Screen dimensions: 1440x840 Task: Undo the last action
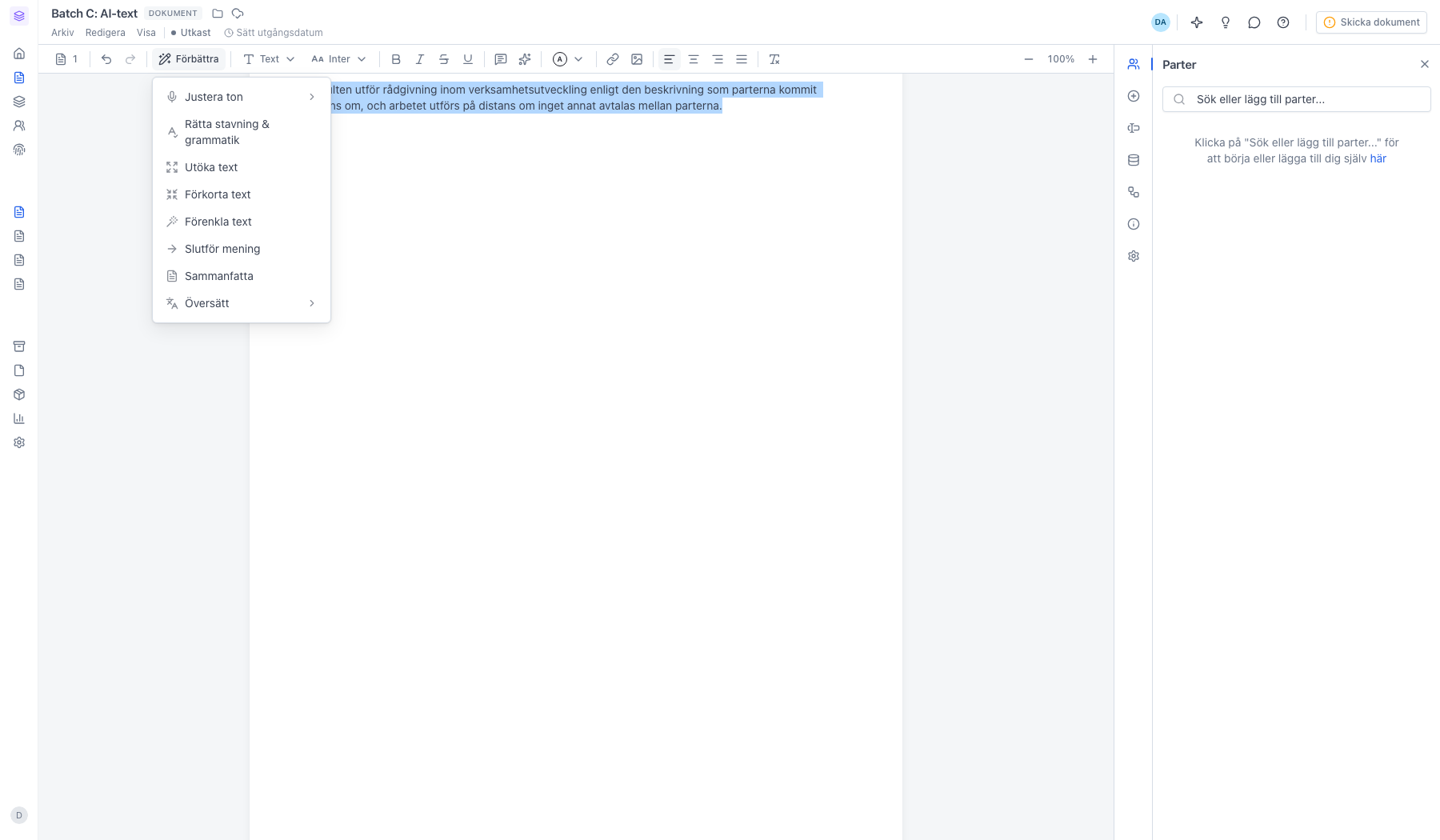coord(106,59)
